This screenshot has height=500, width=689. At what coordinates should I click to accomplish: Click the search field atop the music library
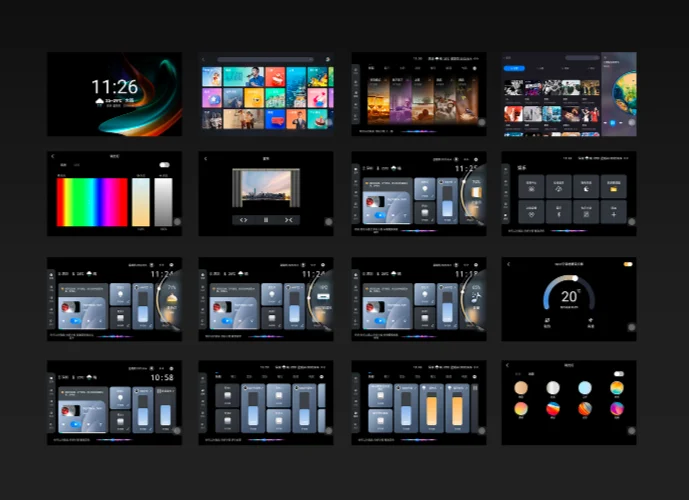pyautogui.click(x=582, y=58)
